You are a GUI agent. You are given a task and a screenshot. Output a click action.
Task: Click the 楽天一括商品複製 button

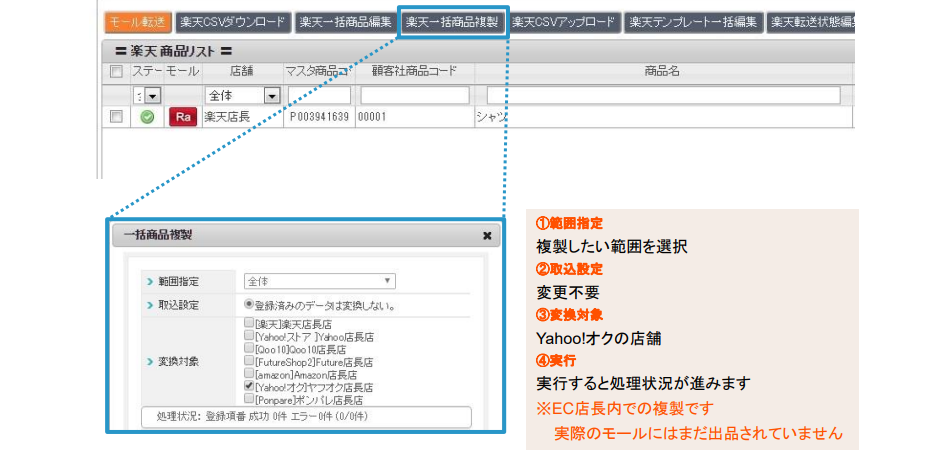[x=453, y=23]
